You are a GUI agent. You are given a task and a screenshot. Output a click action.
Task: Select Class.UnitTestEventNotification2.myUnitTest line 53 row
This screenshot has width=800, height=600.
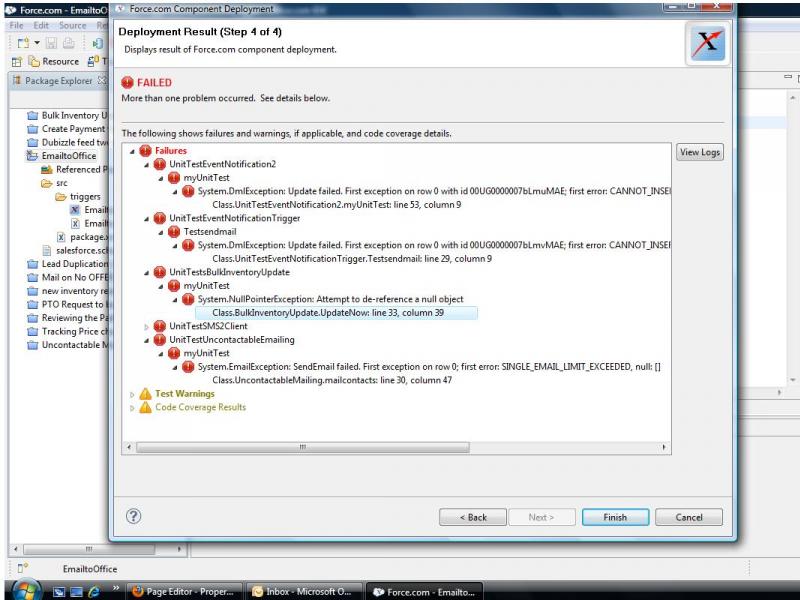pos(337,205)
